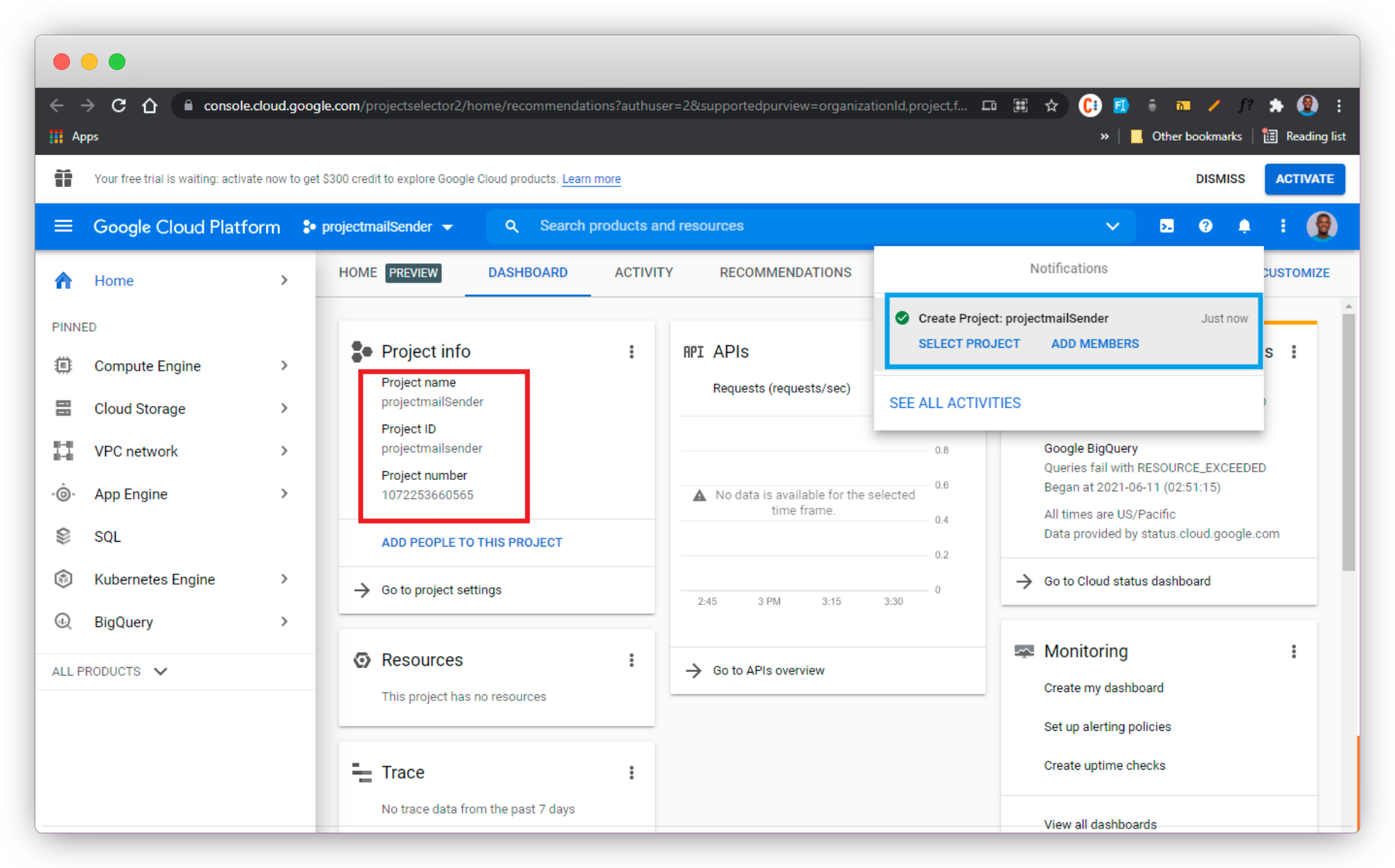Expand the ALL PRODUCTS section
The height and width of the screenshot is (868, 1395).
point(109,671)
